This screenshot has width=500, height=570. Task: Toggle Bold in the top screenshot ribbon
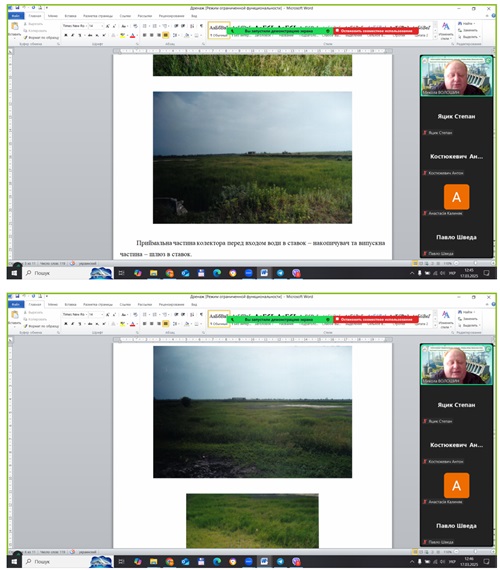(66, 35)
